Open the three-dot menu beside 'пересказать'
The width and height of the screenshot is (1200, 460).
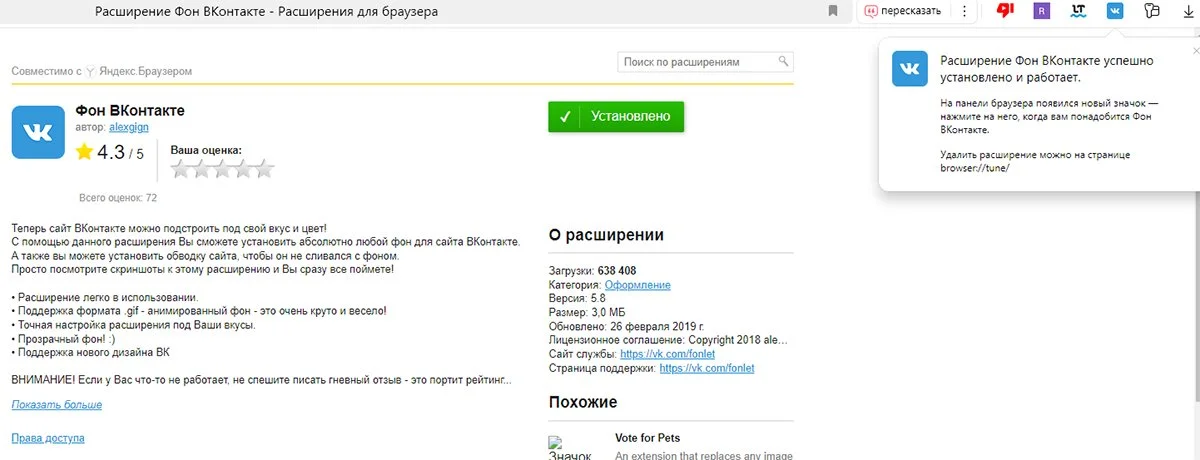coord(964,11)
